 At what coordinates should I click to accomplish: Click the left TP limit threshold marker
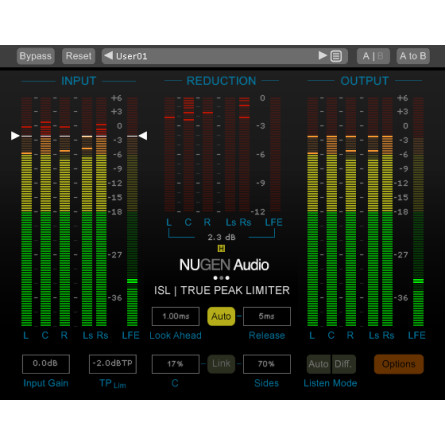click(15, 136)
